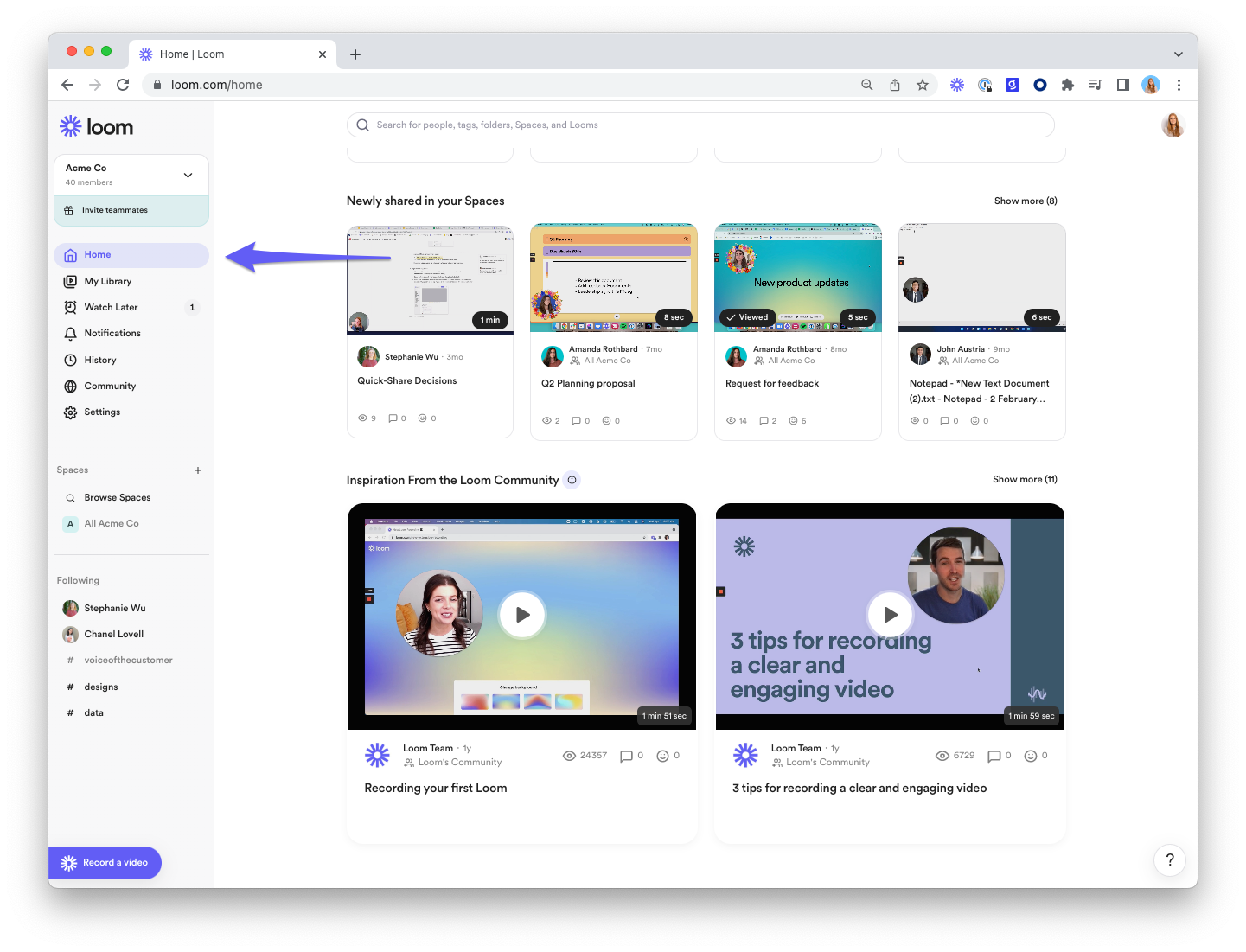Play the Recording your first Loom video
This screenshot has width=1246, height=952.
pyautogui.click(x=522, y=615)
